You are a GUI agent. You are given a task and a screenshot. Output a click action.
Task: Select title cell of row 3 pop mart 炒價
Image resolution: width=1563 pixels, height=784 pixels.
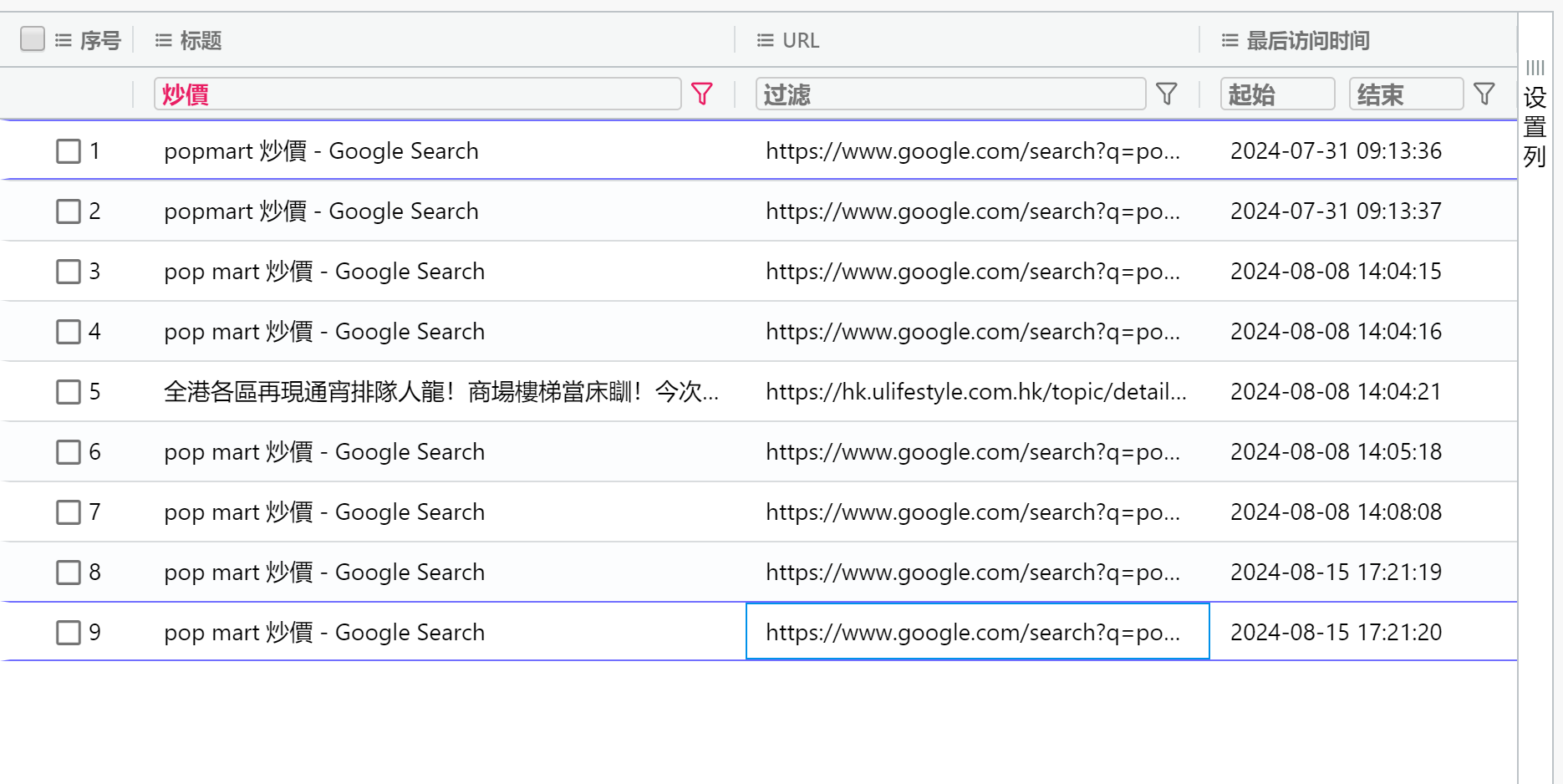point(324,272)
